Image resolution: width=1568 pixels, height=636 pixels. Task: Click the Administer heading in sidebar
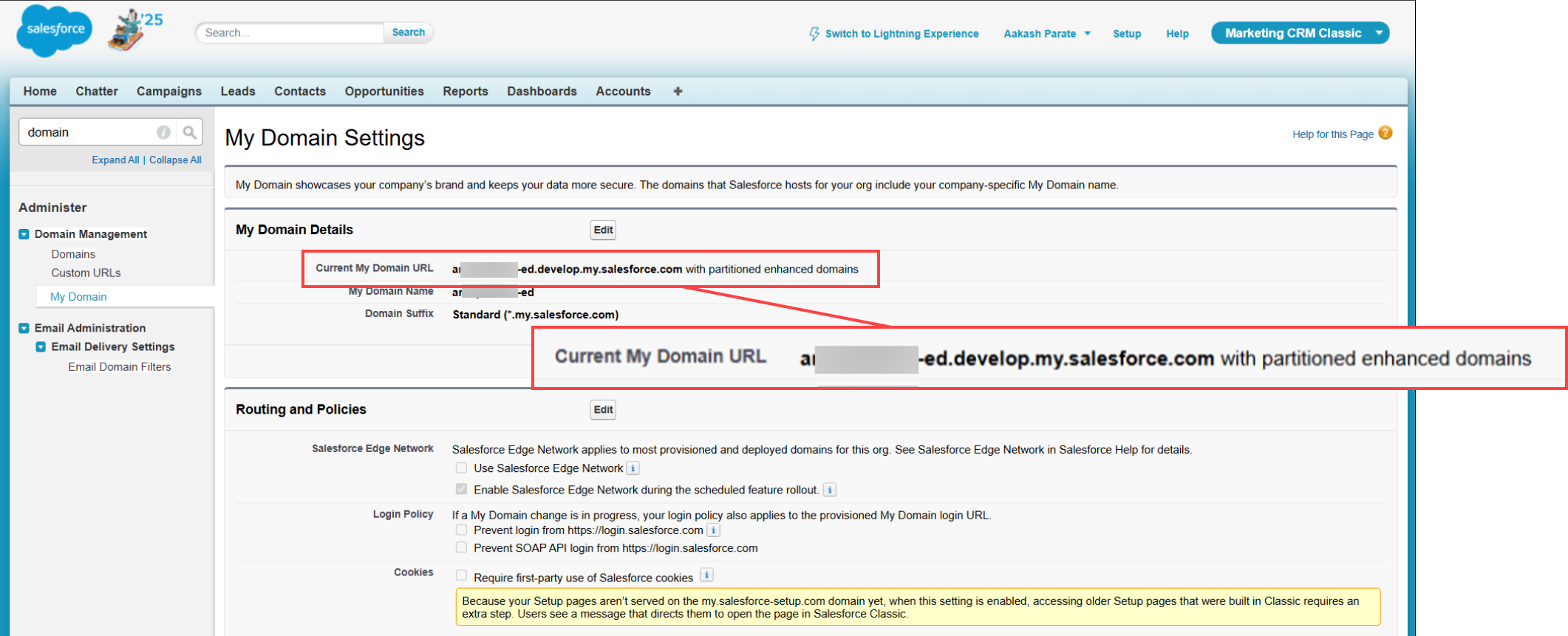(52, 208)
